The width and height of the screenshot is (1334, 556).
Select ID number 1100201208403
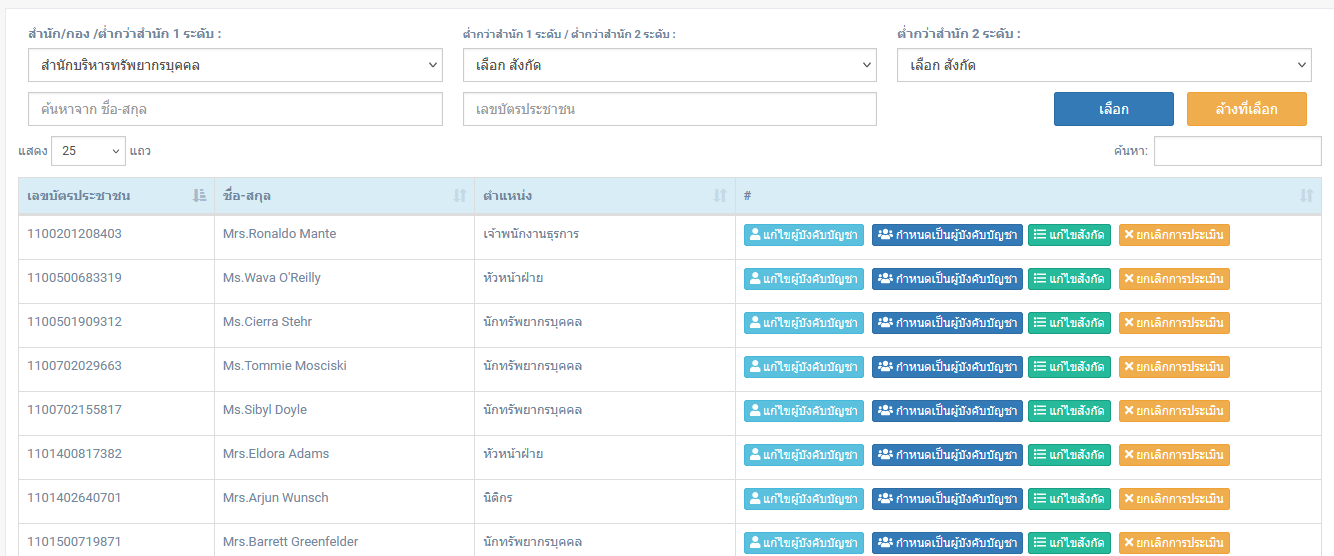[75, 234]
